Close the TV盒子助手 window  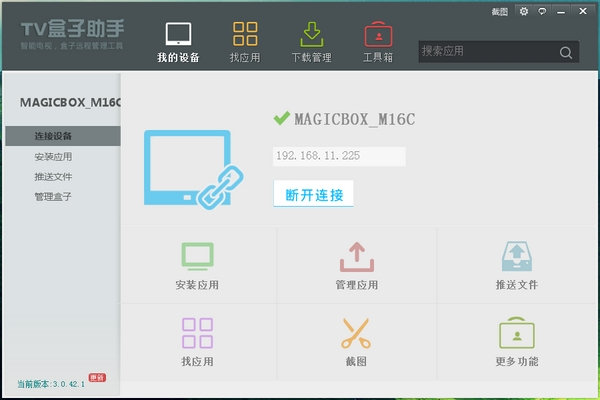point(583,11)
